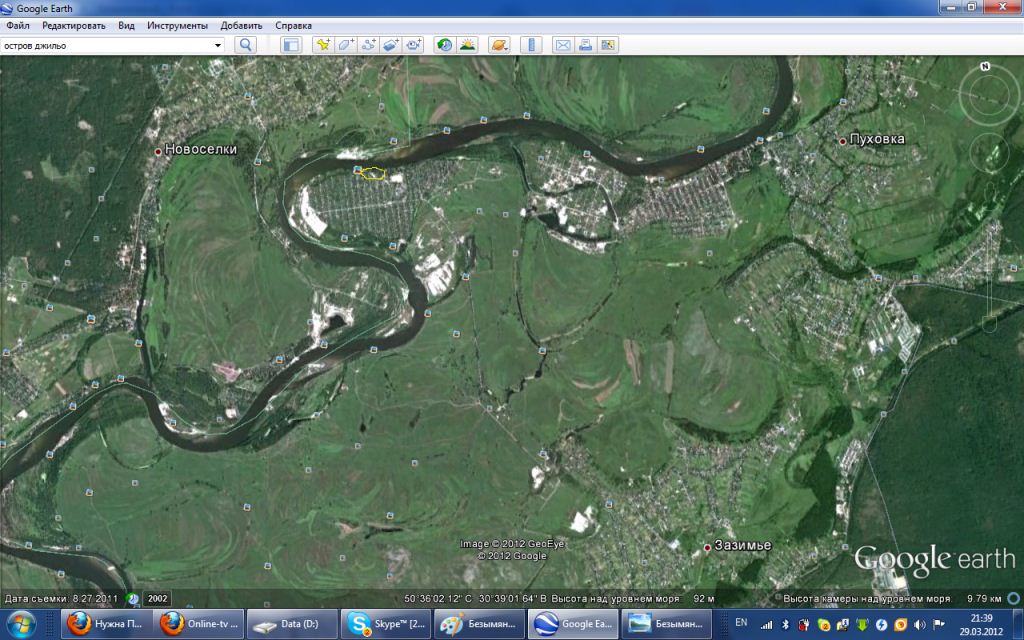Screen dimensions: 1024x640
Task: Click the zoom slider on the map
Action: coord(989,290)
